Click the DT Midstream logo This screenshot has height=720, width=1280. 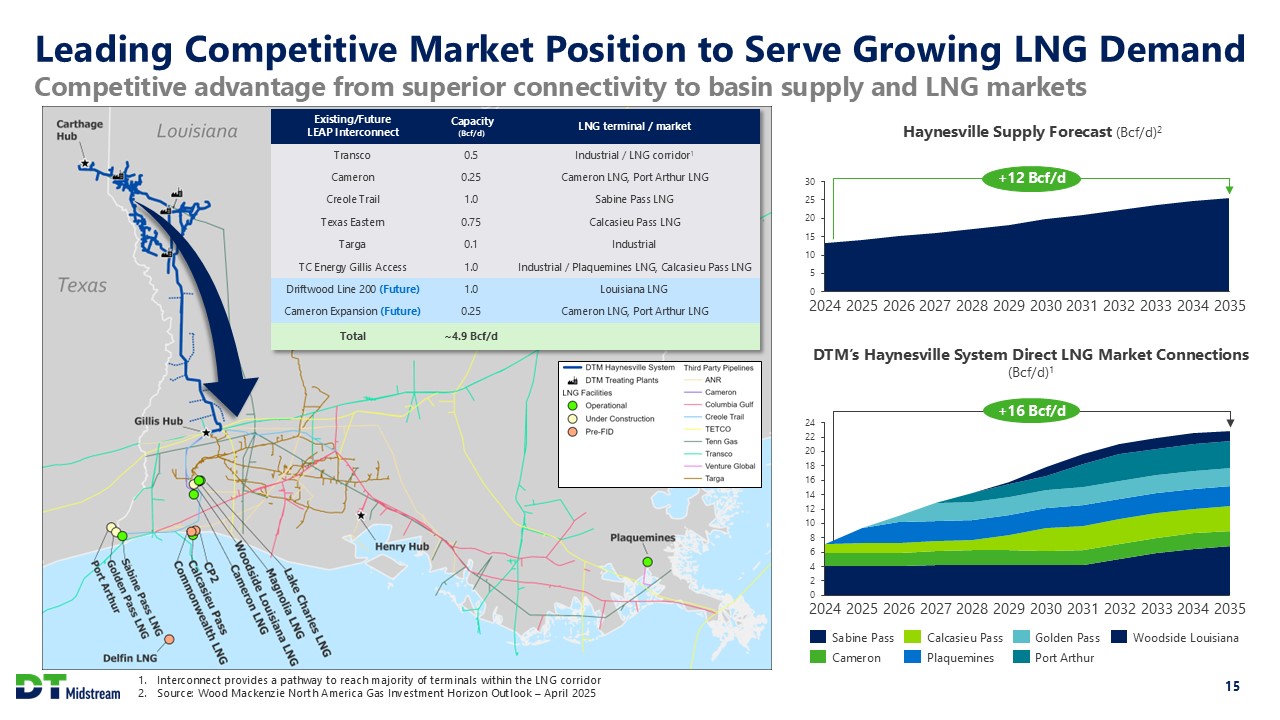coord(67,686)
